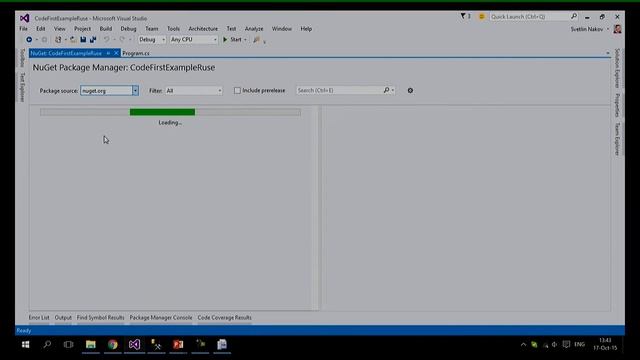Show hidden system tray icons chevron
This screenshot has width=640, height=360.
click(523, 344)
